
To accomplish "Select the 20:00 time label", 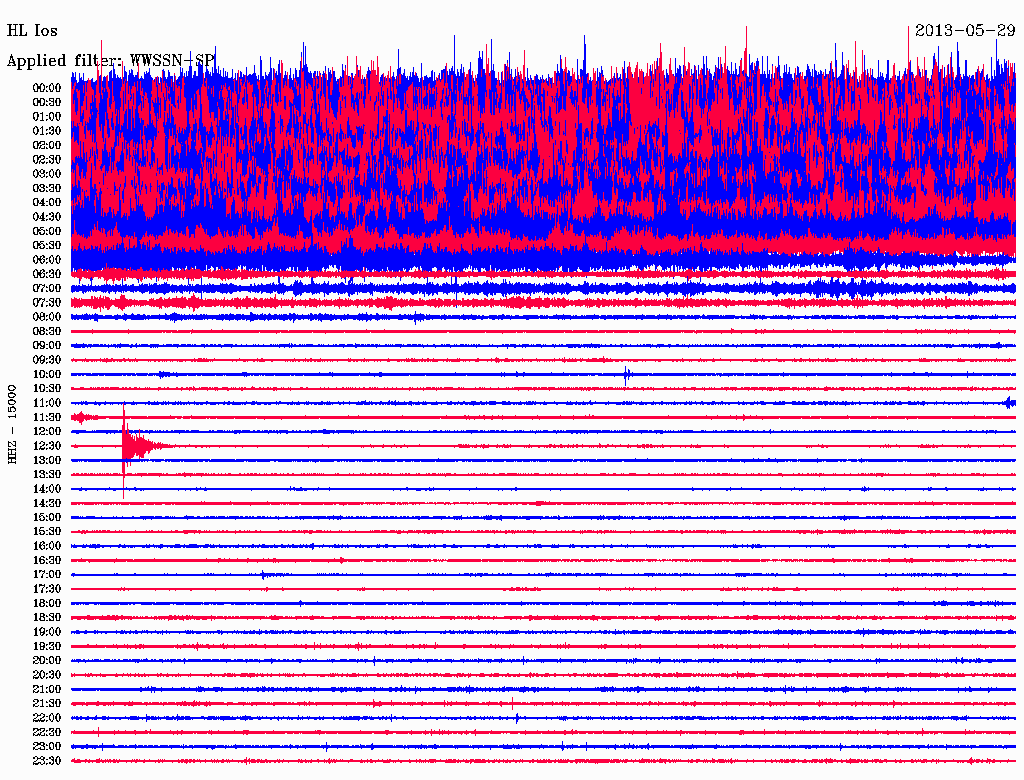I will [x=46, y=660].
